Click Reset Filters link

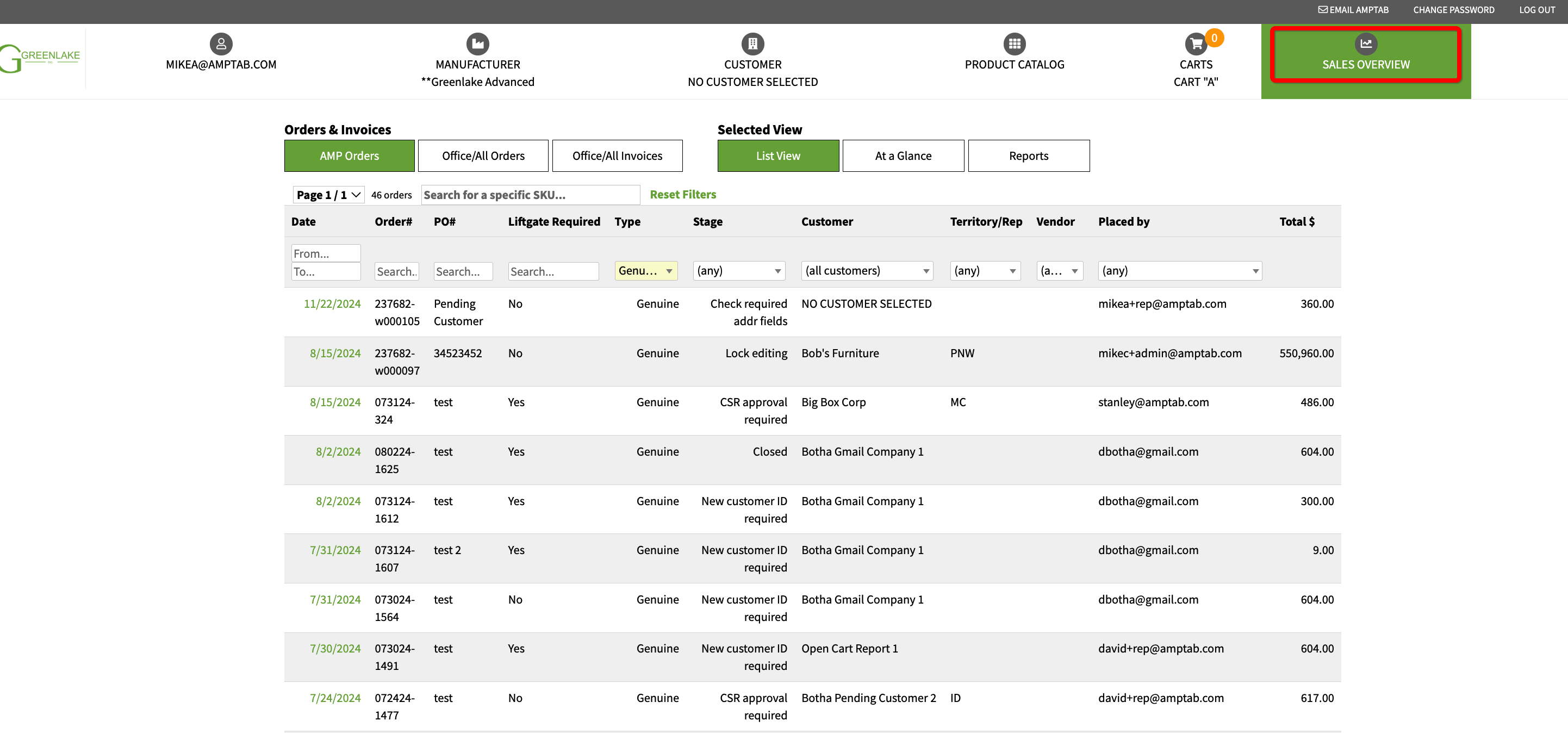tap(682, 195)
